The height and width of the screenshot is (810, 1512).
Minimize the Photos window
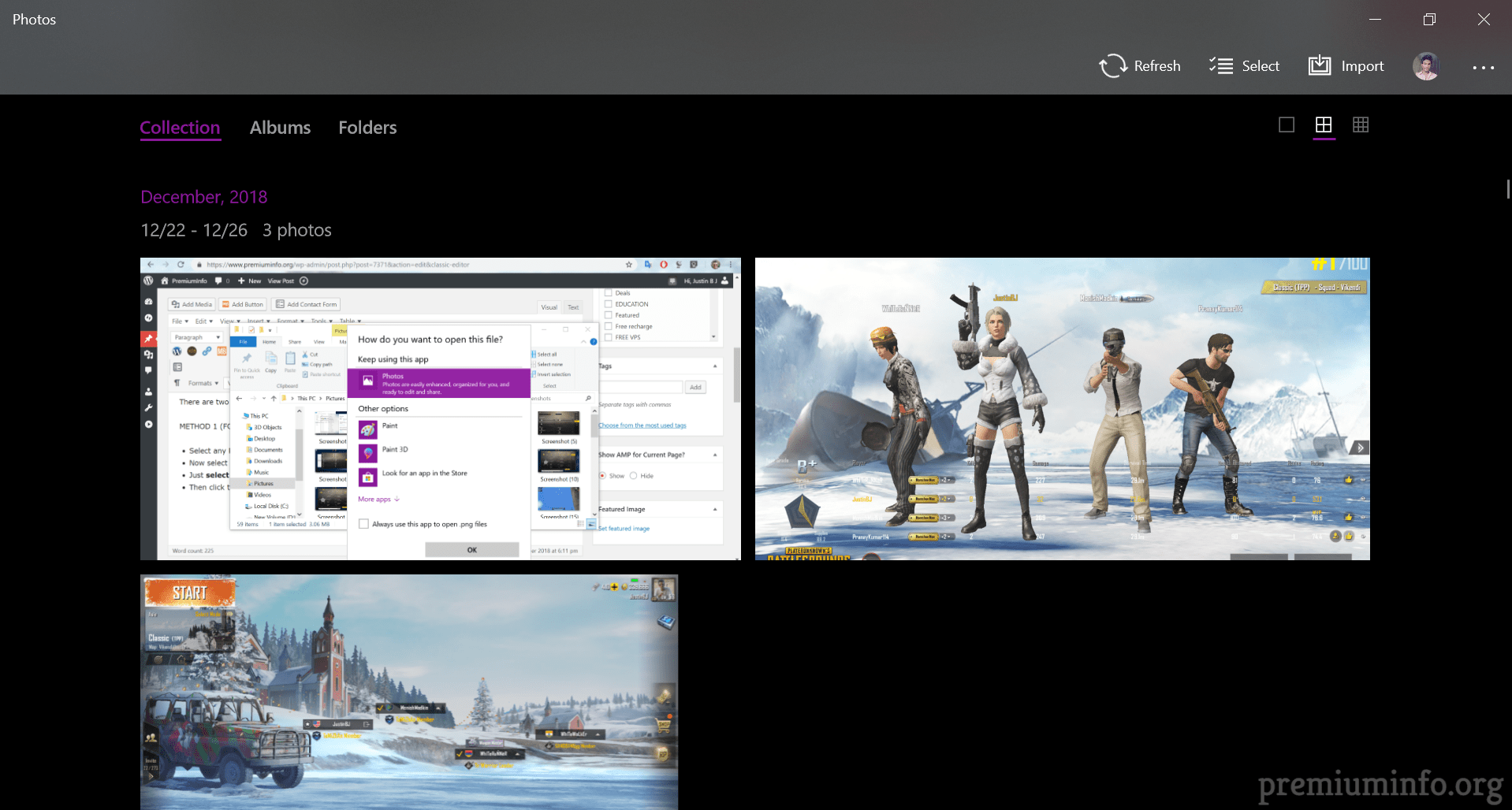click(1375, 20)
